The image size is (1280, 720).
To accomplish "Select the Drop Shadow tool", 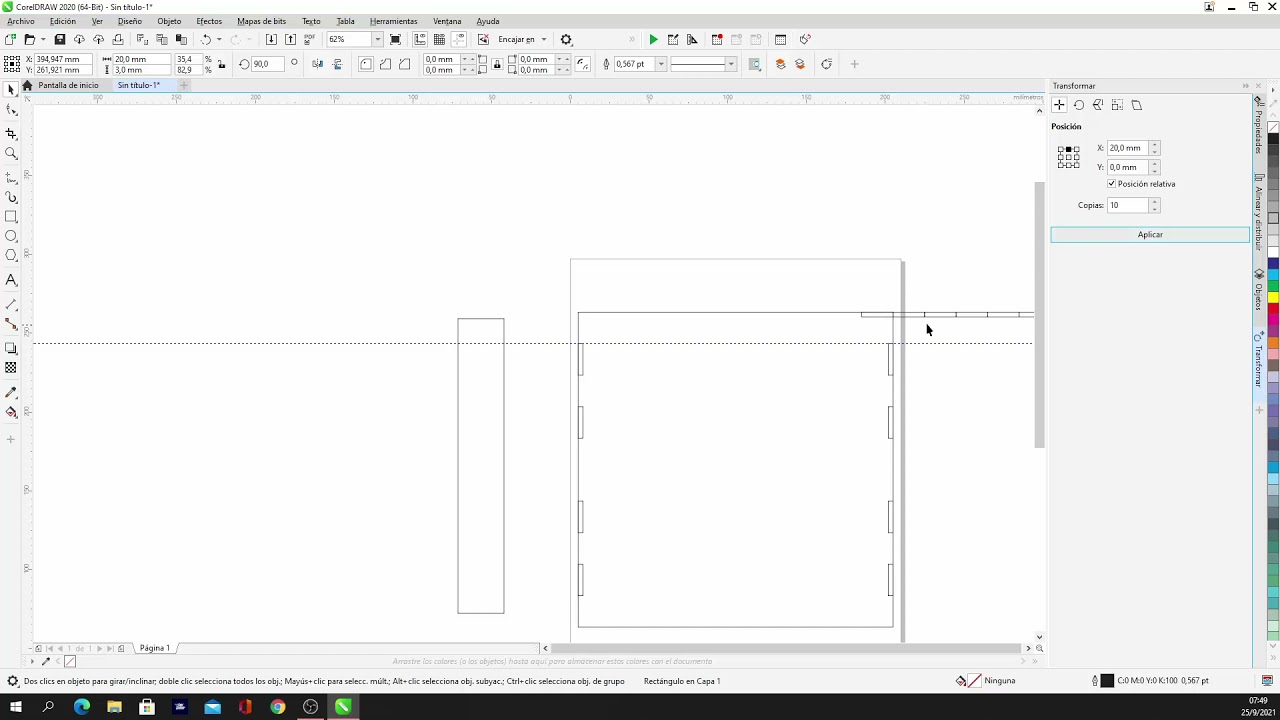I will coord(11,348).
